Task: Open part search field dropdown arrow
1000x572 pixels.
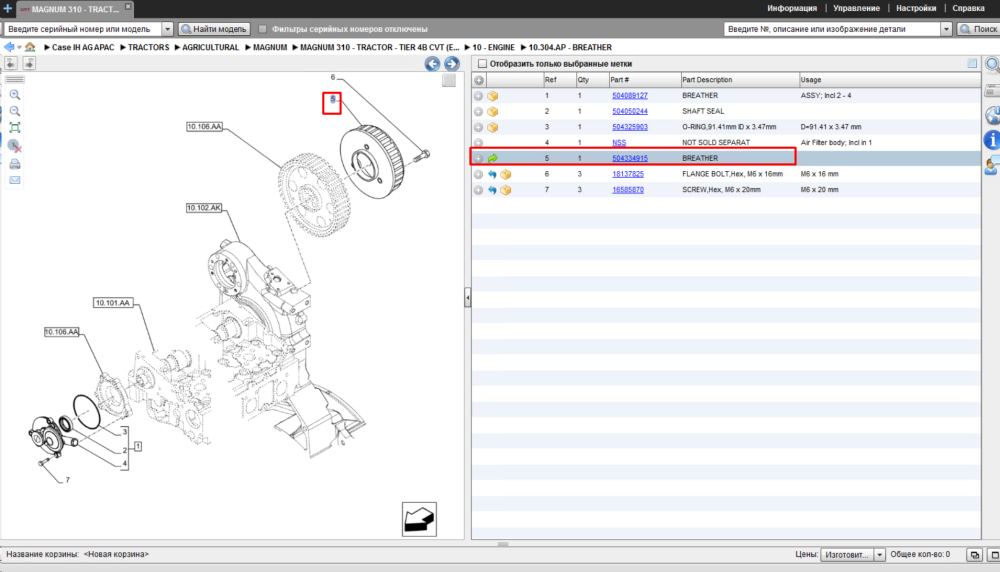Action: point(946,29)
